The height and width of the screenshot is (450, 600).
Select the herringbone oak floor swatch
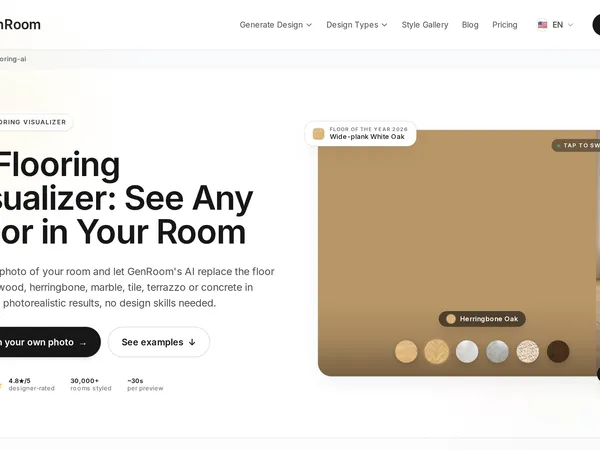click(x=437, y=351)
